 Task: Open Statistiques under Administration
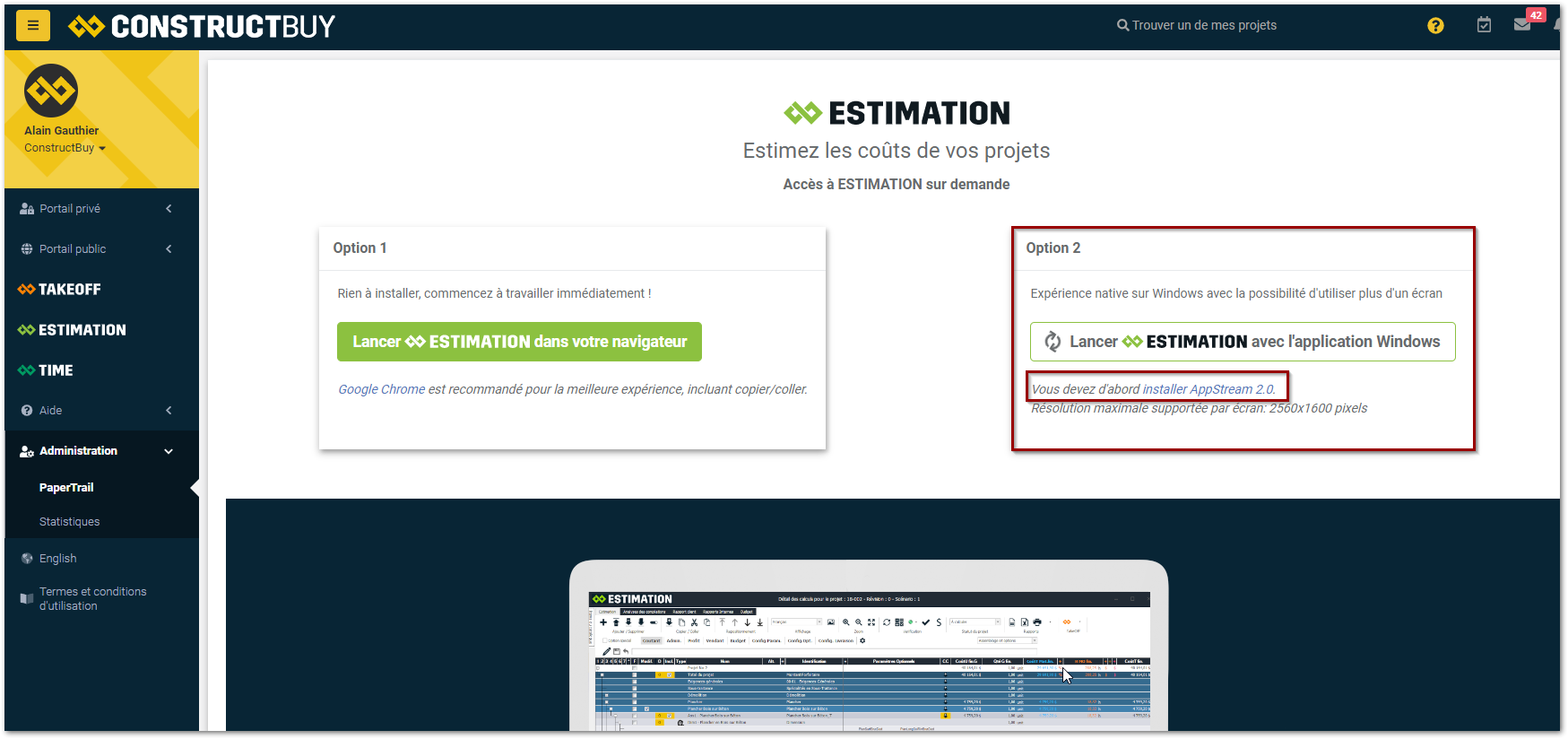[69, 521]
